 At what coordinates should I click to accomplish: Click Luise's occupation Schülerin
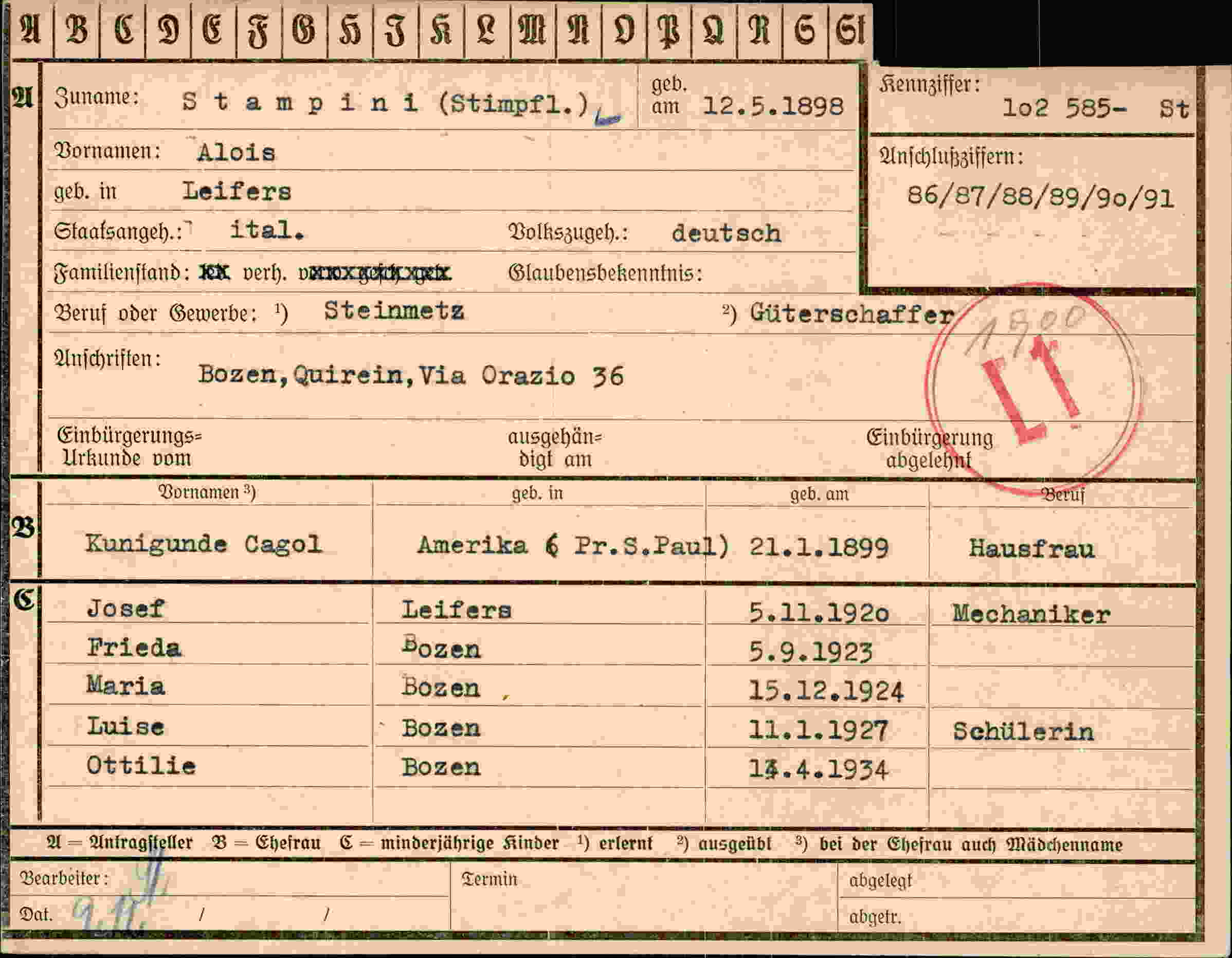1023,732
